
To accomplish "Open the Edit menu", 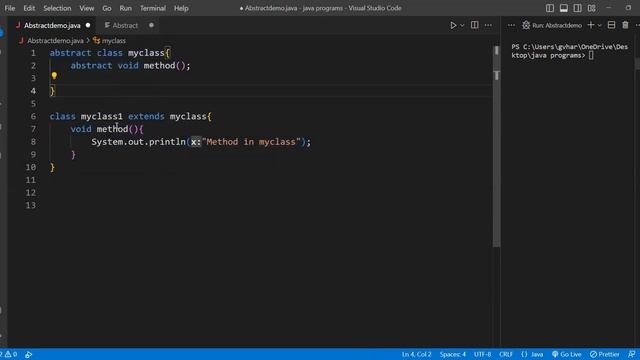I will click(29, 8).
